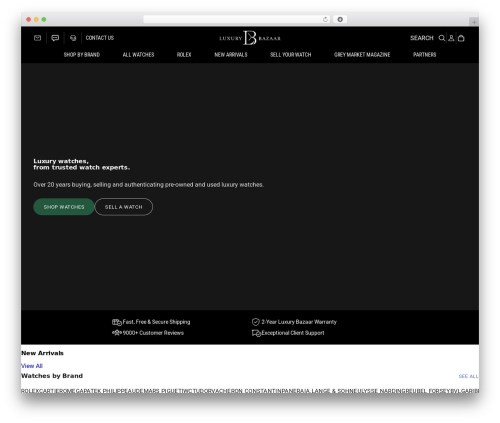Click the customer reviews icon
Screen dimensions: 500x423
[117, 333]
